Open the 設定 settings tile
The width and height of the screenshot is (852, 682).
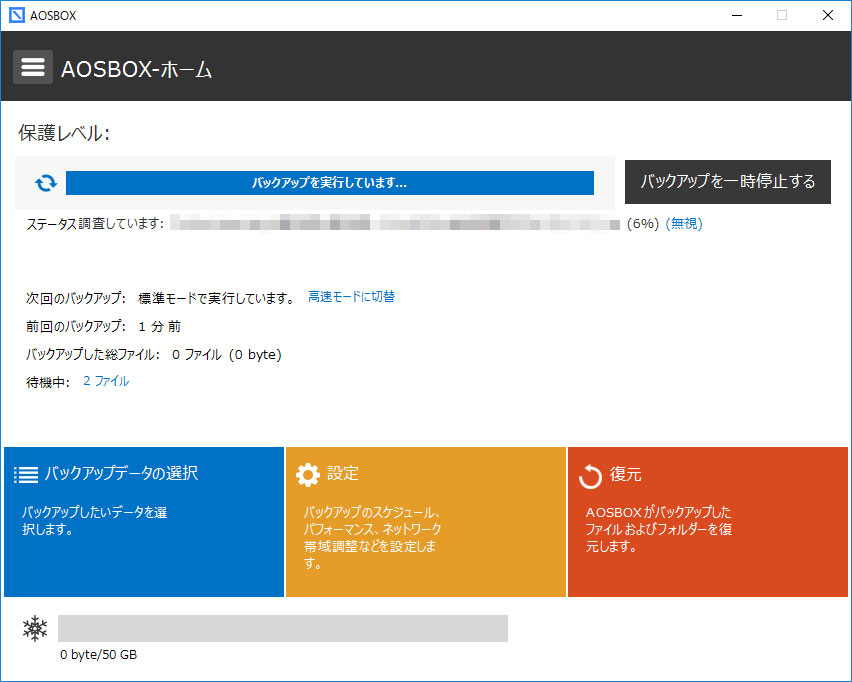click(x=426, y=522)
